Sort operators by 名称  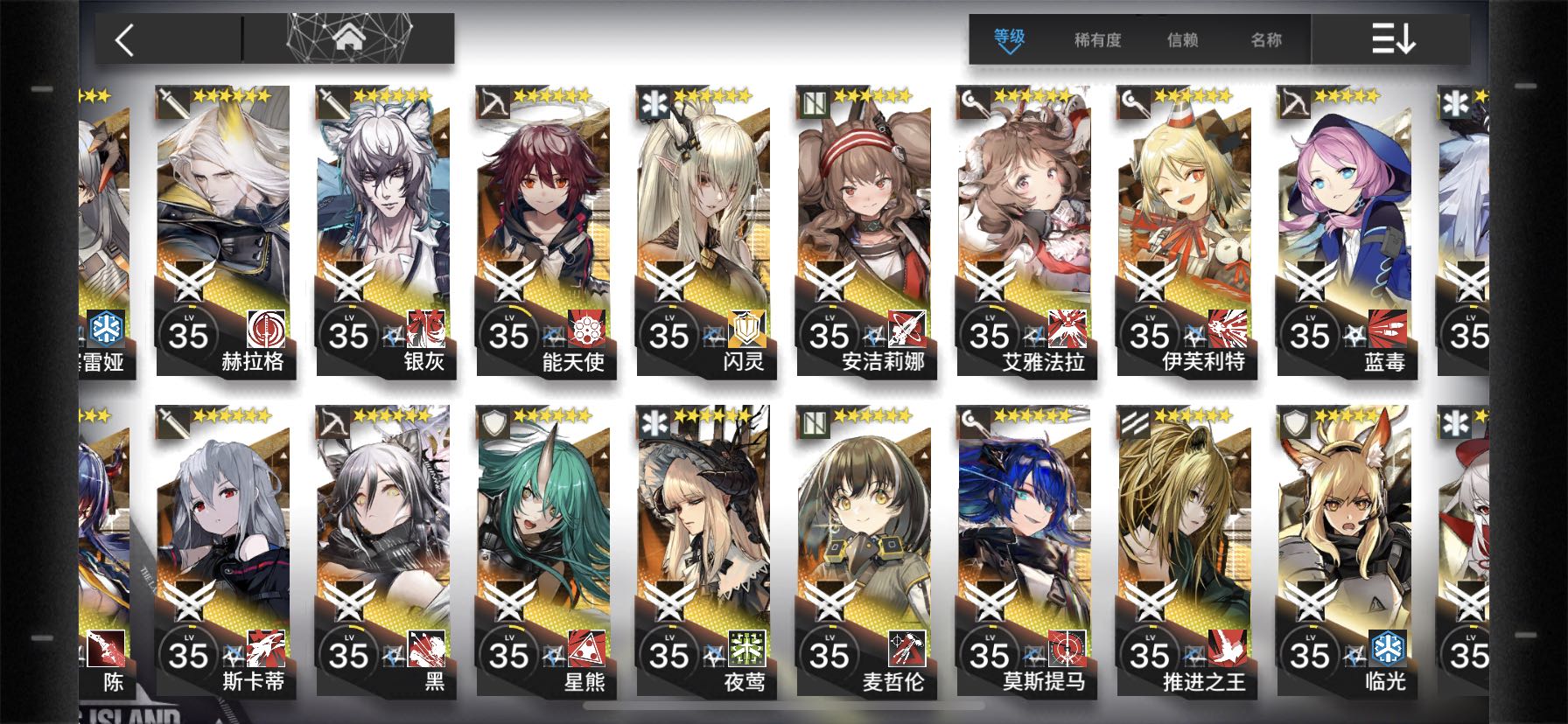(1265, 40)
